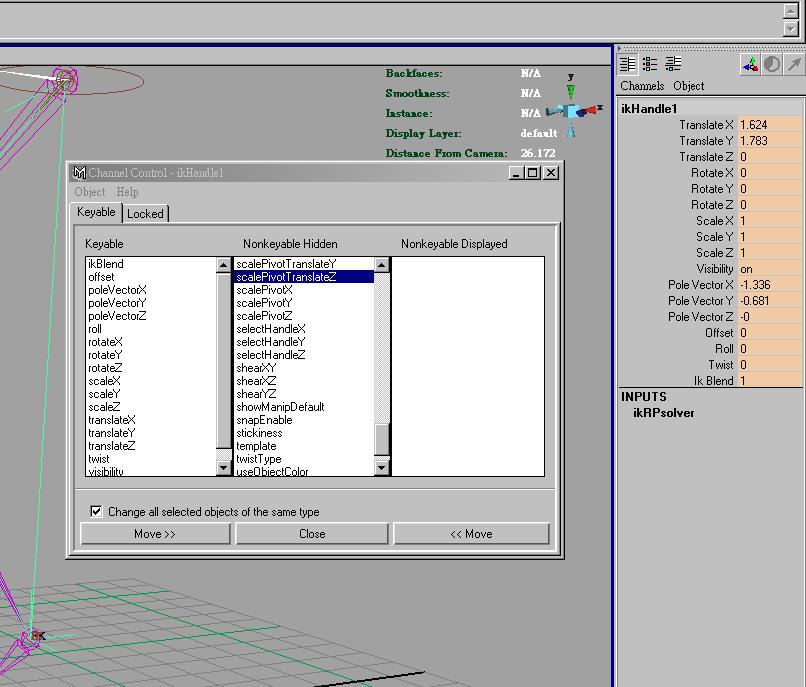Select the Twist channel label
Viewport: 806px width, 687px height.
pyautogui.click(x=721, y=365)
